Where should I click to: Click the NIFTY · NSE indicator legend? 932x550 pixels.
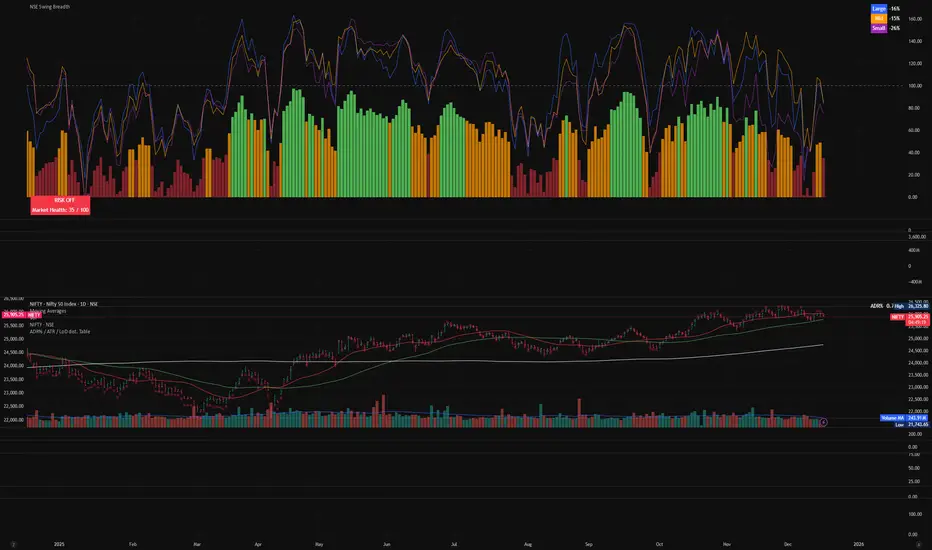pos(42,325)
